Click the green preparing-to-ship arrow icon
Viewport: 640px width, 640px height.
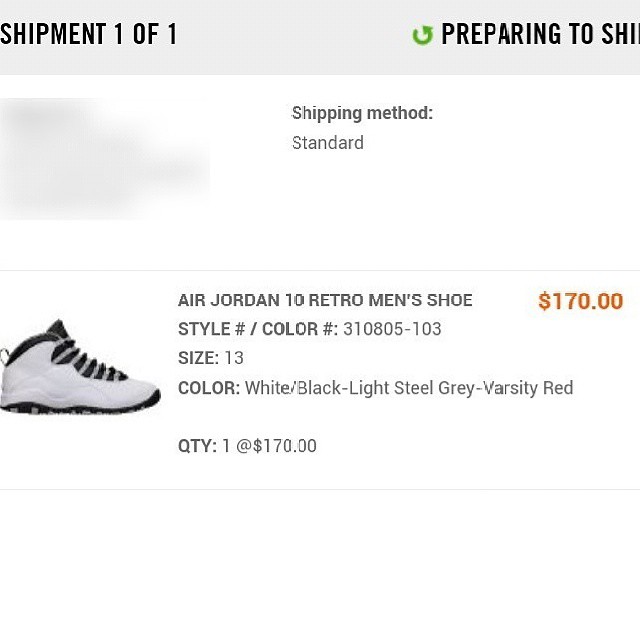[x=423, y=35]
